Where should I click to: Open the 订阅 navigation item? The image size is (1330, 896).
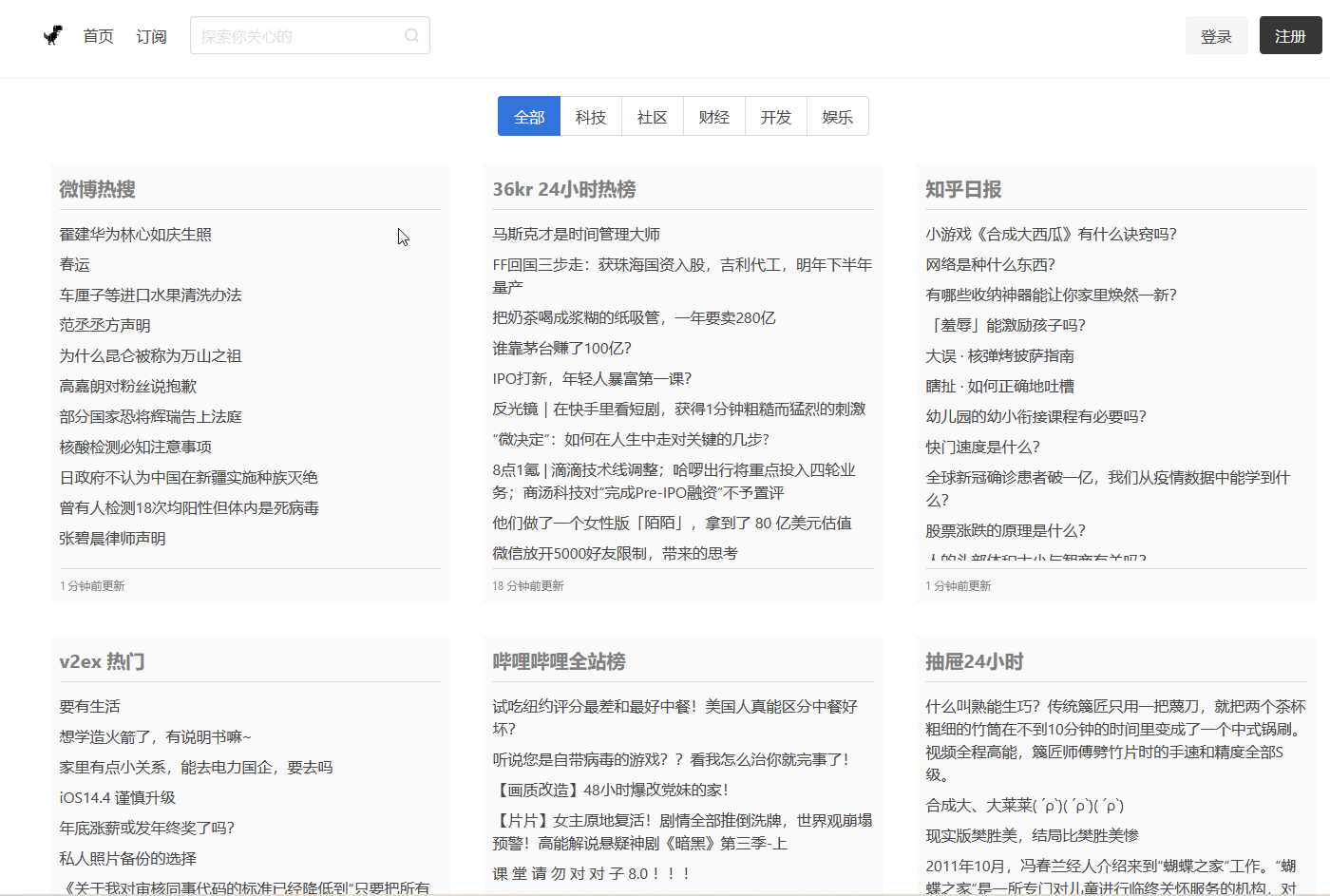pyautogui.click(x=152, y=36)
